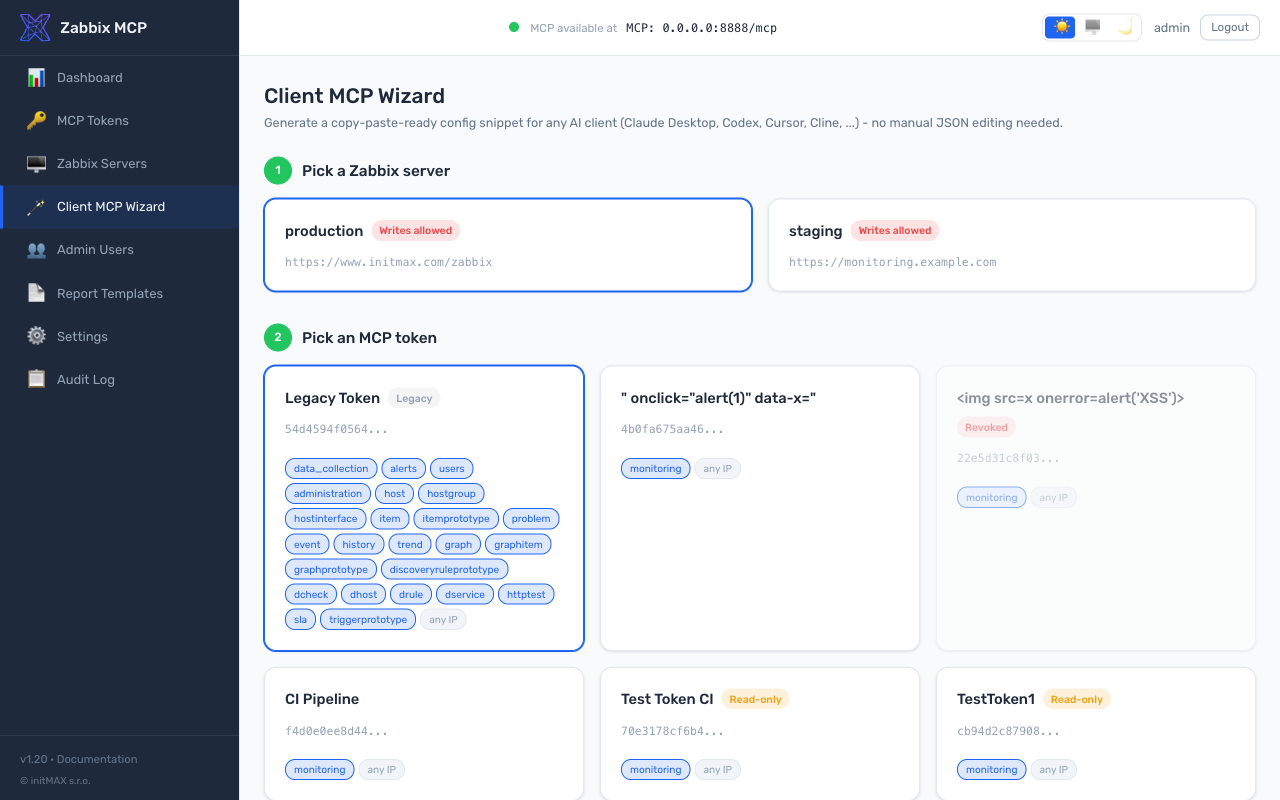
Task: Click the hostinterface scope tag
Action: click(326, 518)
